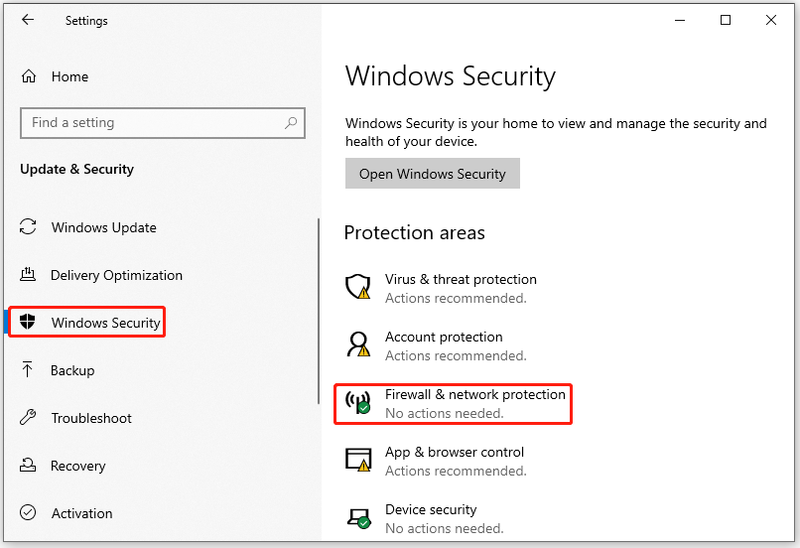This screenshot has height=548, width=800.
Task: Click the back arrow icon in Settings
Action: pyautogui.click(x=28, y=20)
